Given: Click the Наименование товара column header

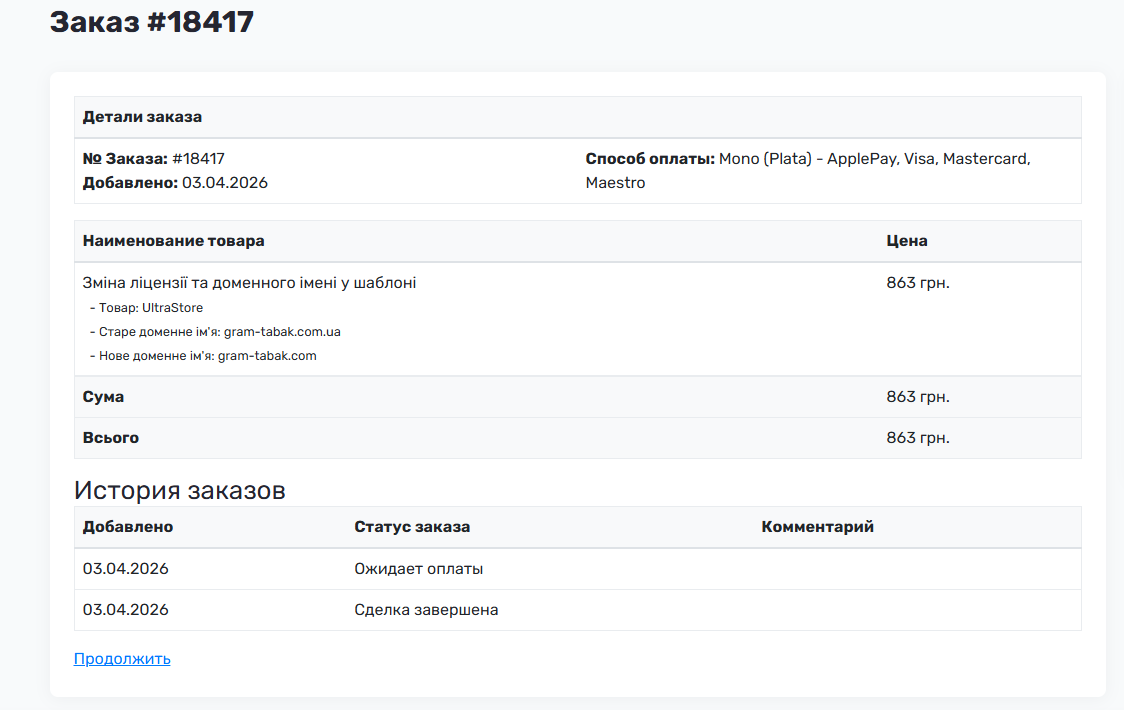Looking at the screenshot, I should [173, 241].
